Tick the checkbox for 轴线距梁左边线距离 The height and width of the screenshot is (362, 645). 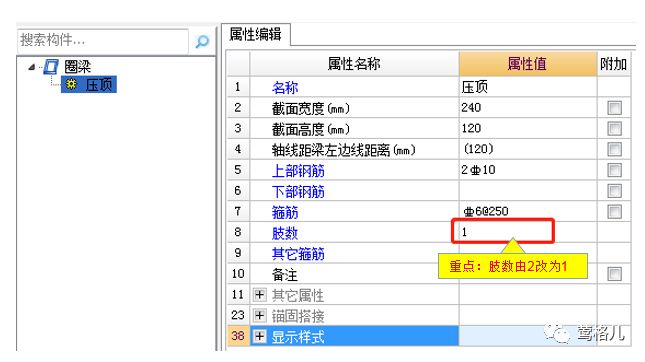point(614,149)
